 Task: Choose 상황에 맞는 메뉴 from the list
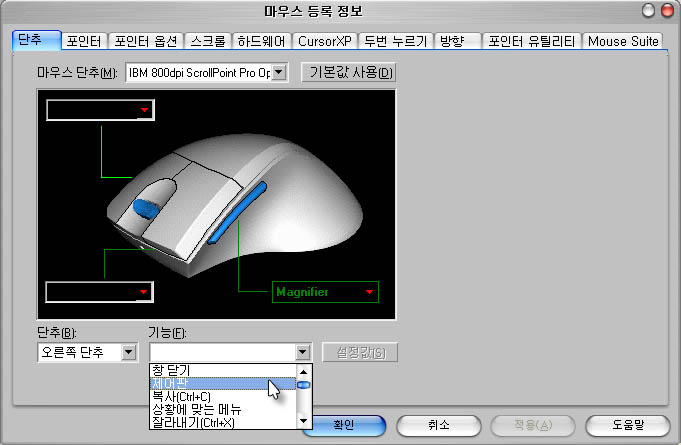coord(223,409)
